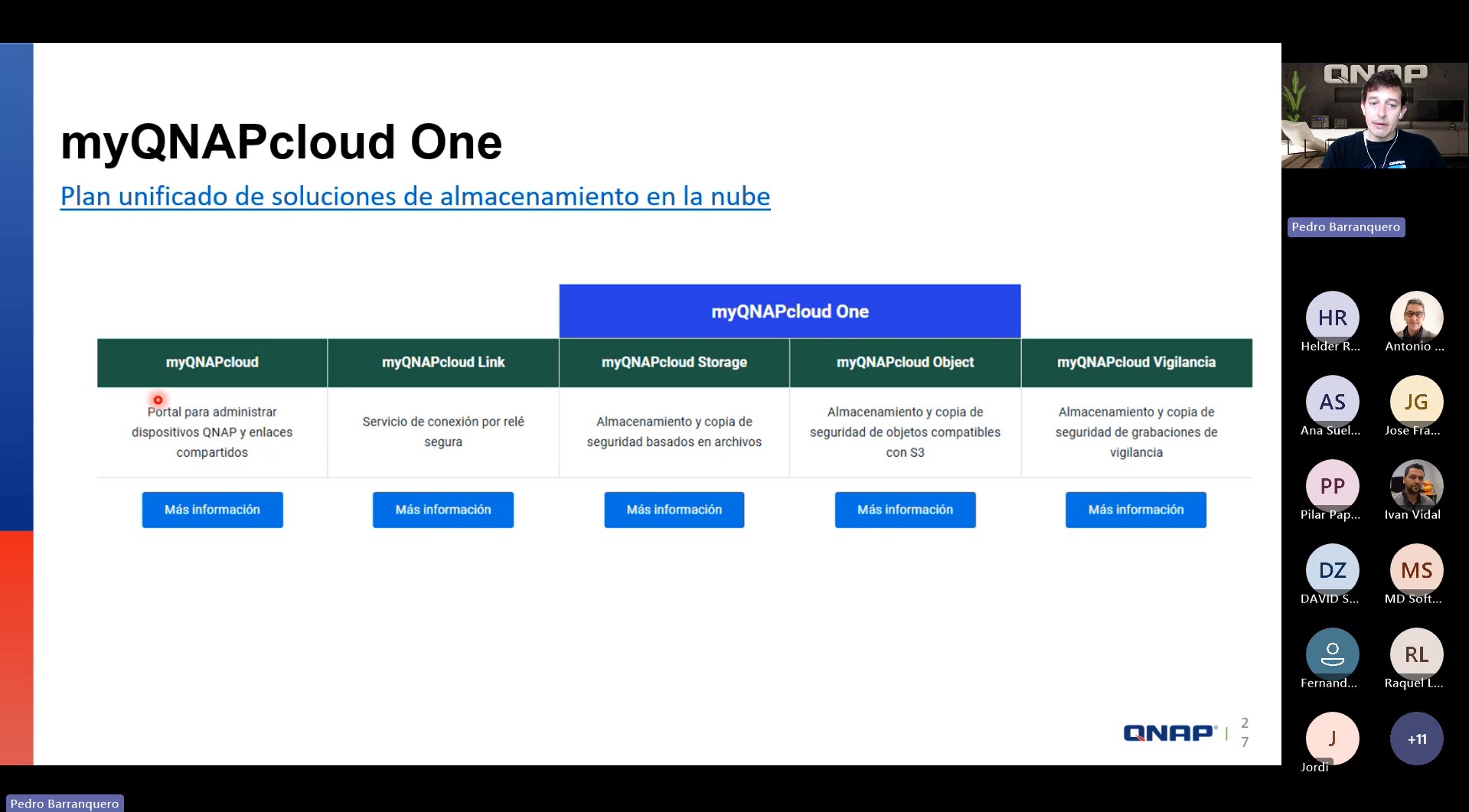
Task: Select the JG participant avatar
Action: 1416,402
